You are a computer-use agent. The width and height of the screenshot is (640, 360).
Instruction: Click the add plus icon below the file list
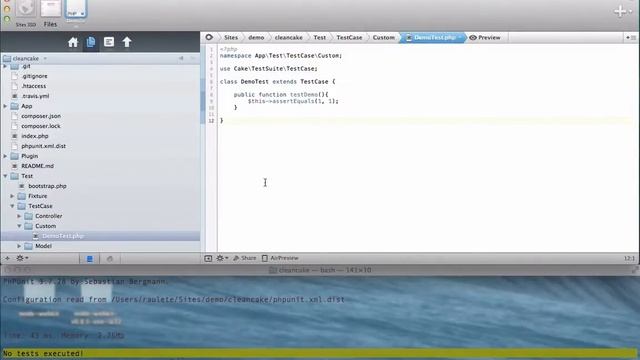(x=7, y=258)
